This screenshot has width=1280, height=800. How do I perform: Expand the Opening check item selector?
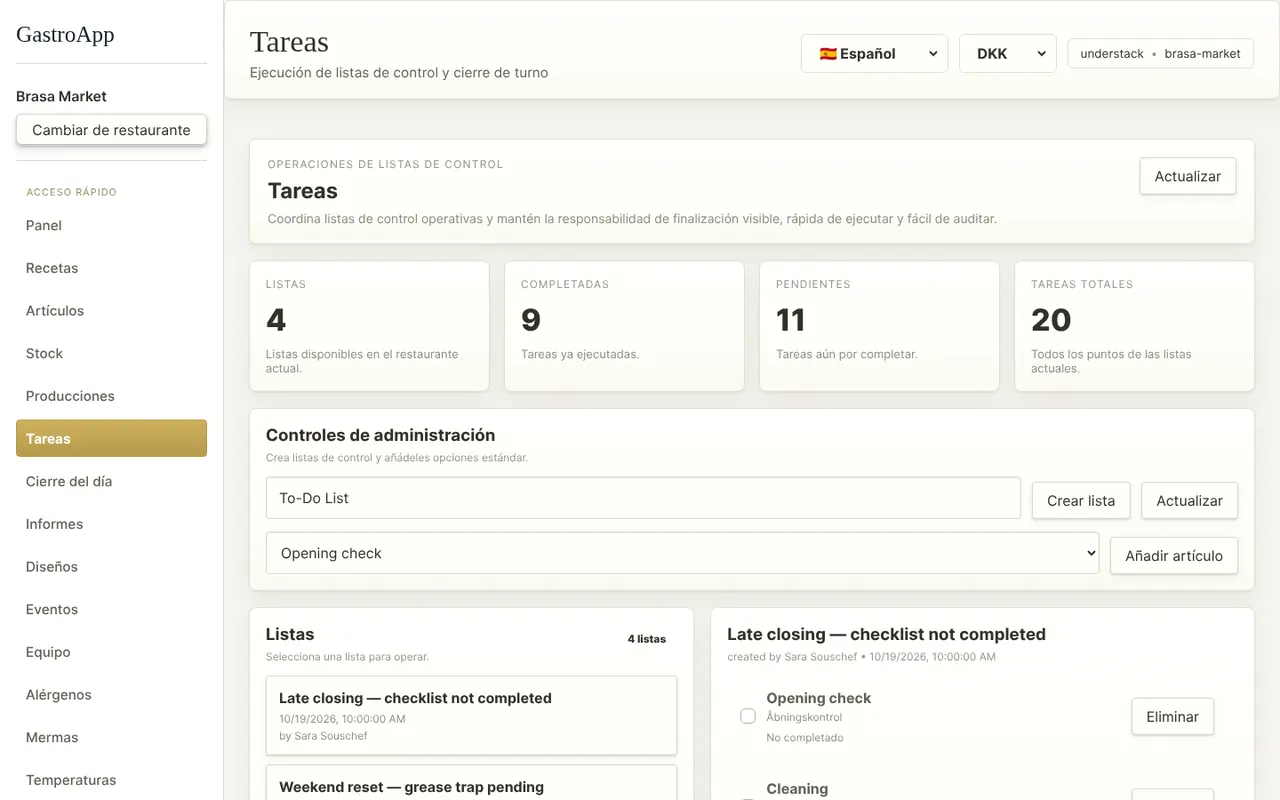(682, 553)
